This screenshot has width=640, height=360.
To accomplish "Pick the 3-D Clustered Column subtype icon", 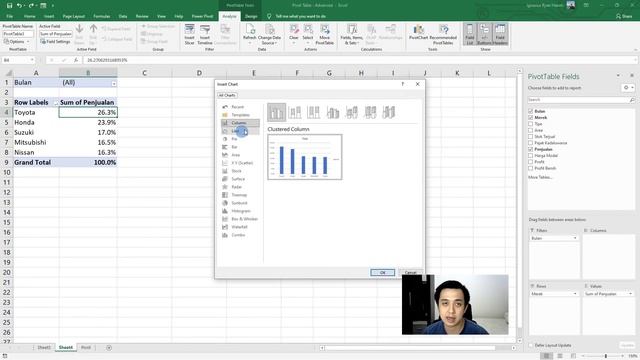I will click(x=333, y=112).
